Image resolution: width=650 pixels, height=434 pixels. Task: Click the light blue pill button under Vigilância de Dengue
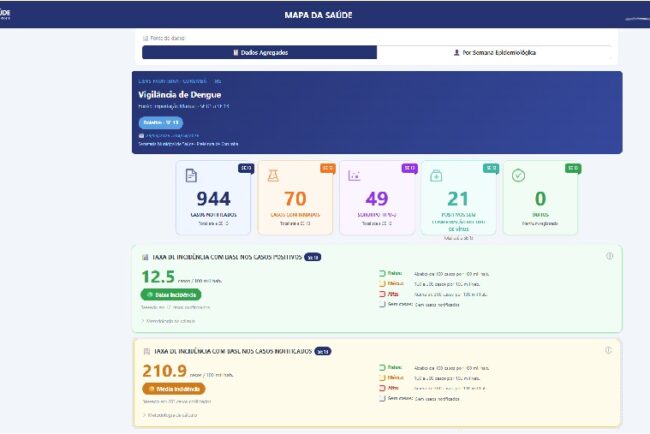click(x=160, y=122)
